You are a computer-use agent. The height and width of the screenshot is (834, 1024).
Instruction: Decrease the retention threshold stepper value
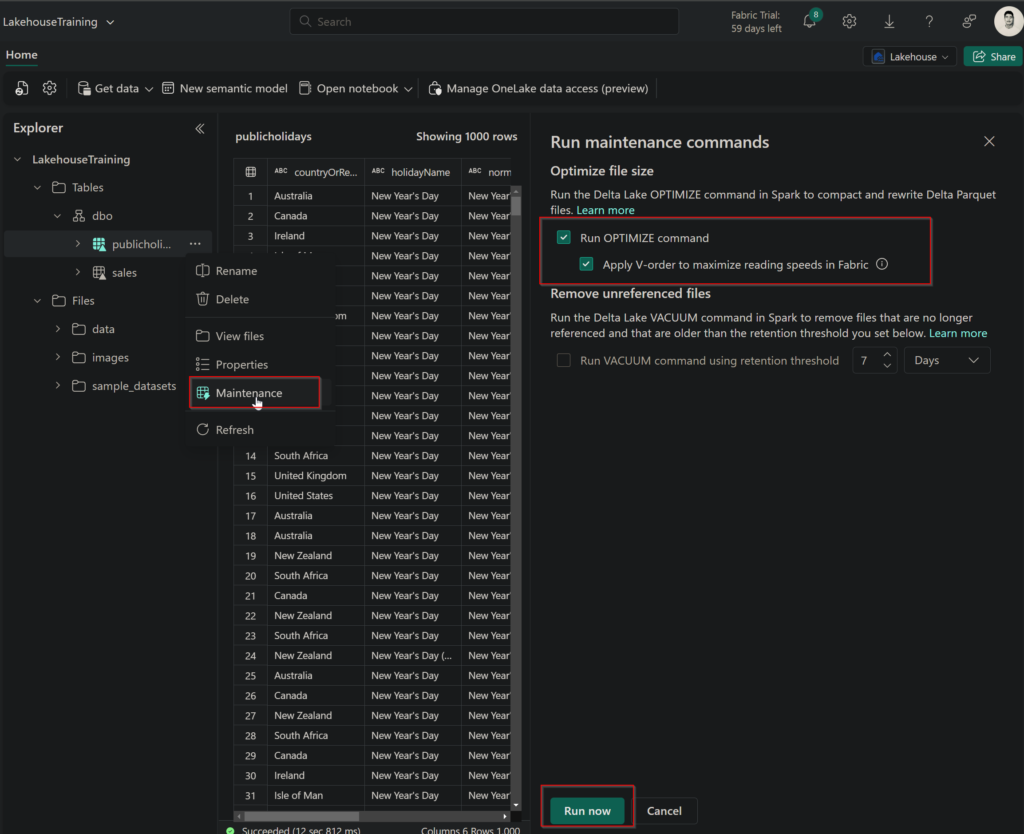(887, 366)
